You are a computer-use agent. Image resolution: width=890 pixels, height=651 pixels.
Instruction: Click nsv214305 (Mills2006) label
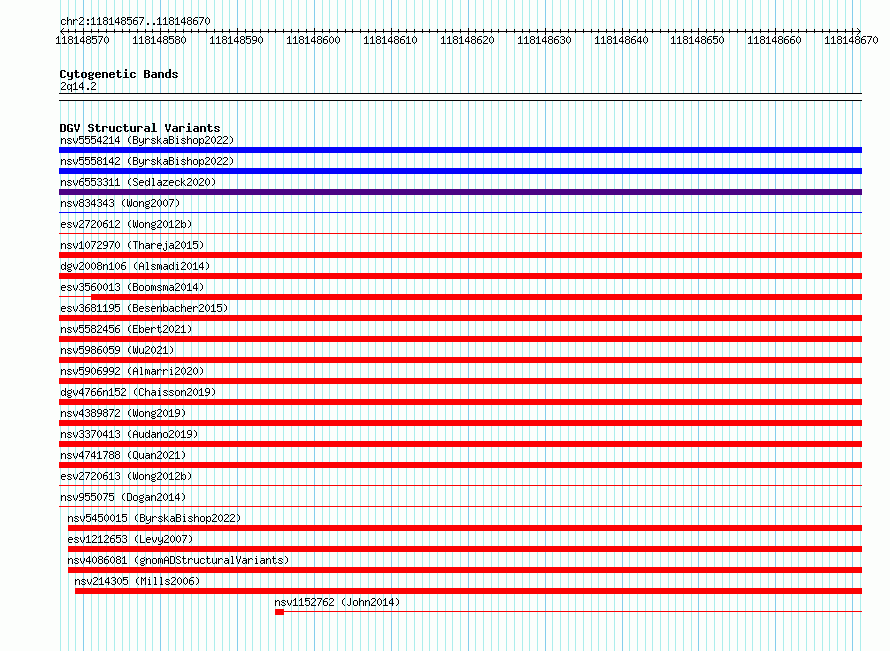click(x=137, y=581)
